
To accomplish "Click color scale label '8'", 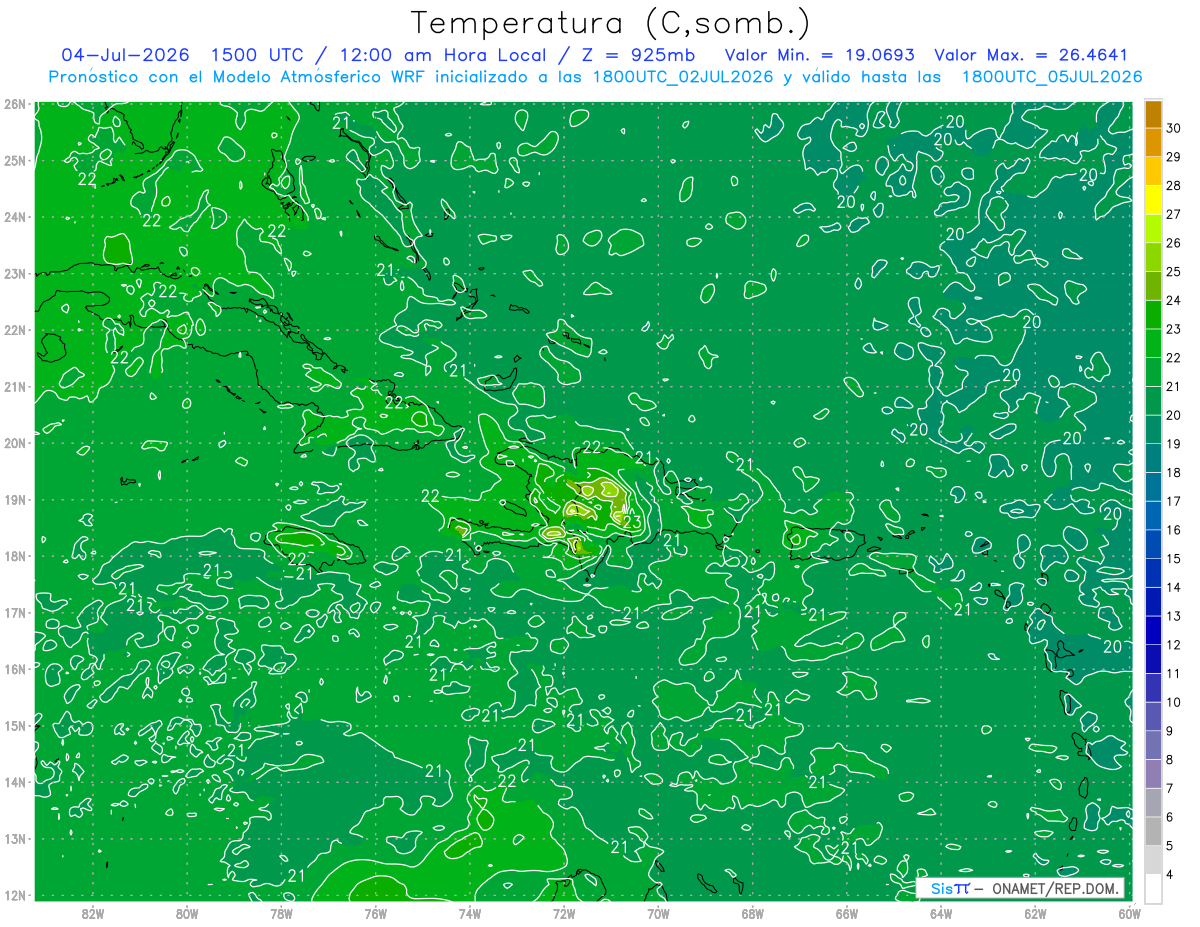I will pyautogui.click(x=1169, y=760).
